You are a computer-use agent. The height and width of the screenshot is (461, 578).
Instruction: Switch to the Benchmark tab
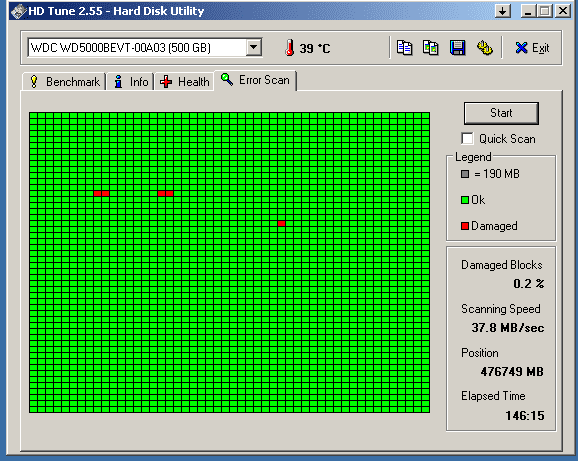click(65, 81)
